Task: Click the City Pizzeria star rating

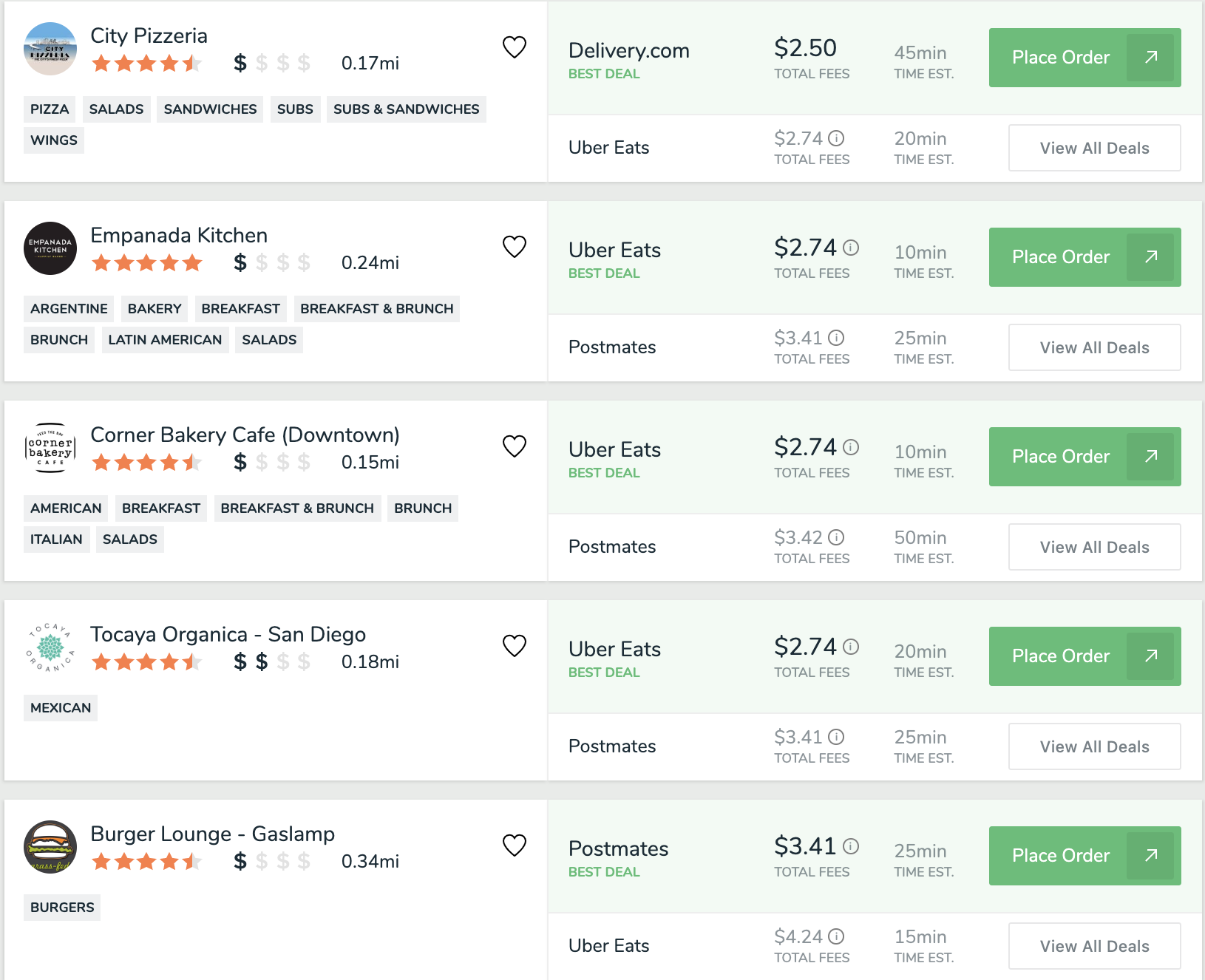Action: click(147, 64)
